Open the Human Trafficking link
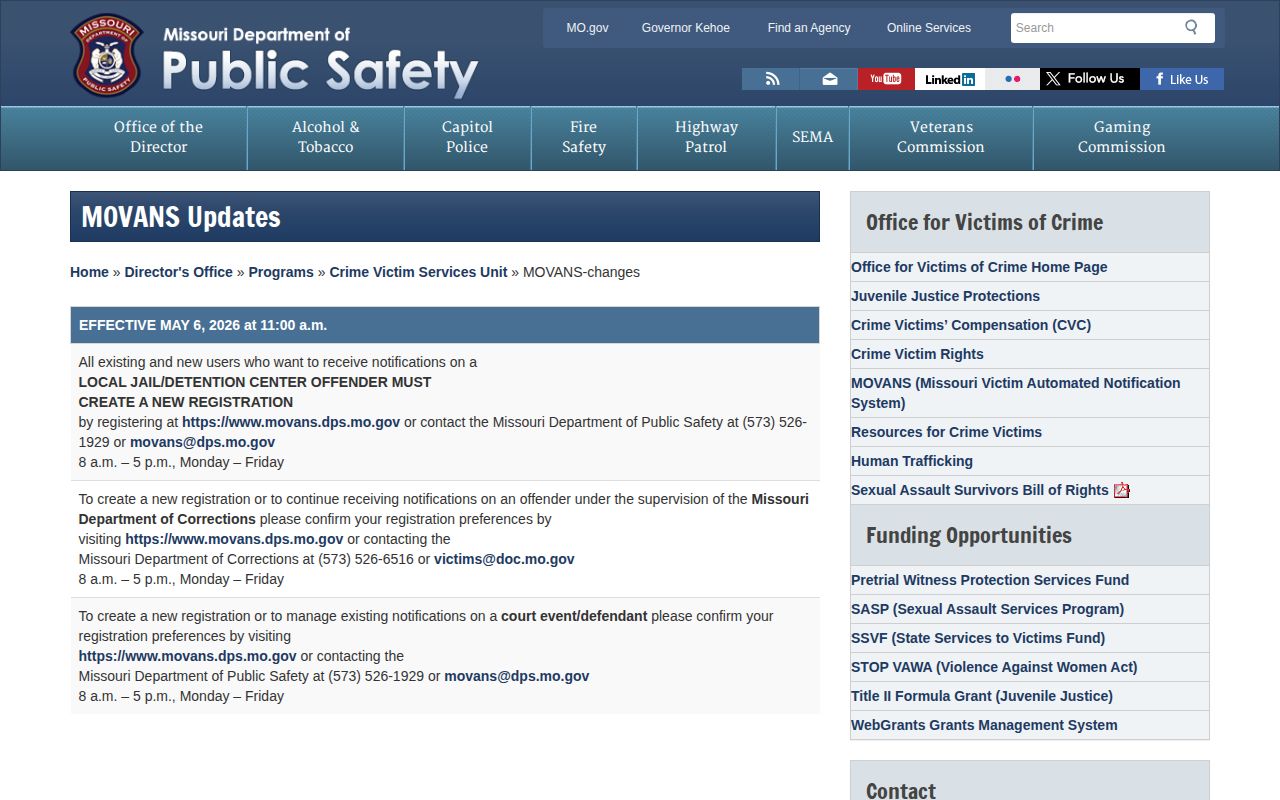The image size is (1280, 800). [x=912, y=461]
